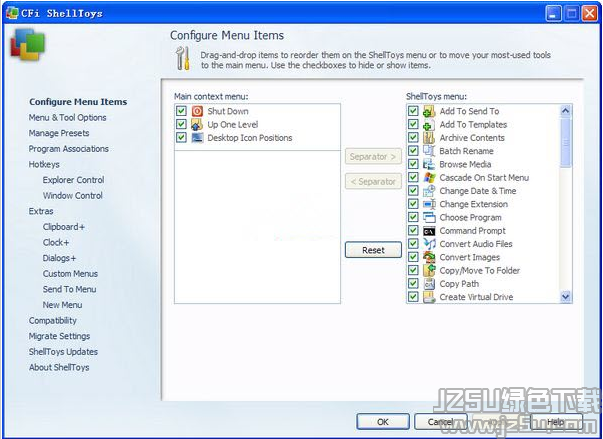Open Window Control settings
This screenshot has height=439, width=603.
pos(73,196)
